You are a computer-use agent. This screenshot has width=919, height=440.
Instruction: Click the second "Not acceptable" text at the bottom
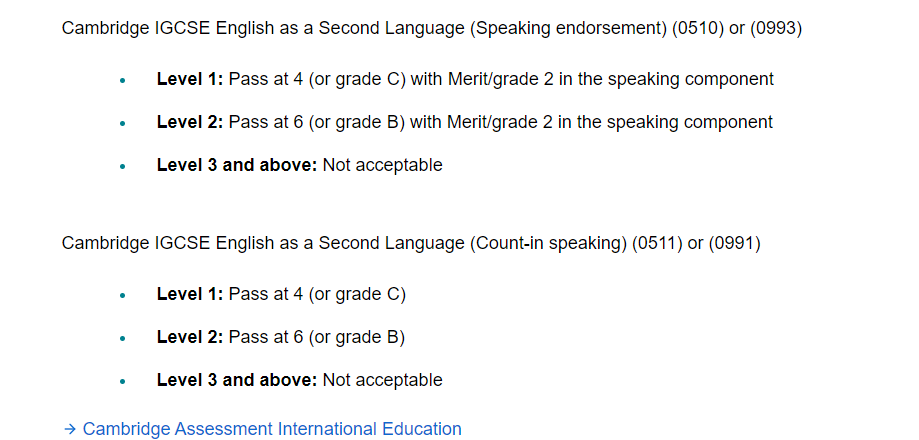point(383,380)
